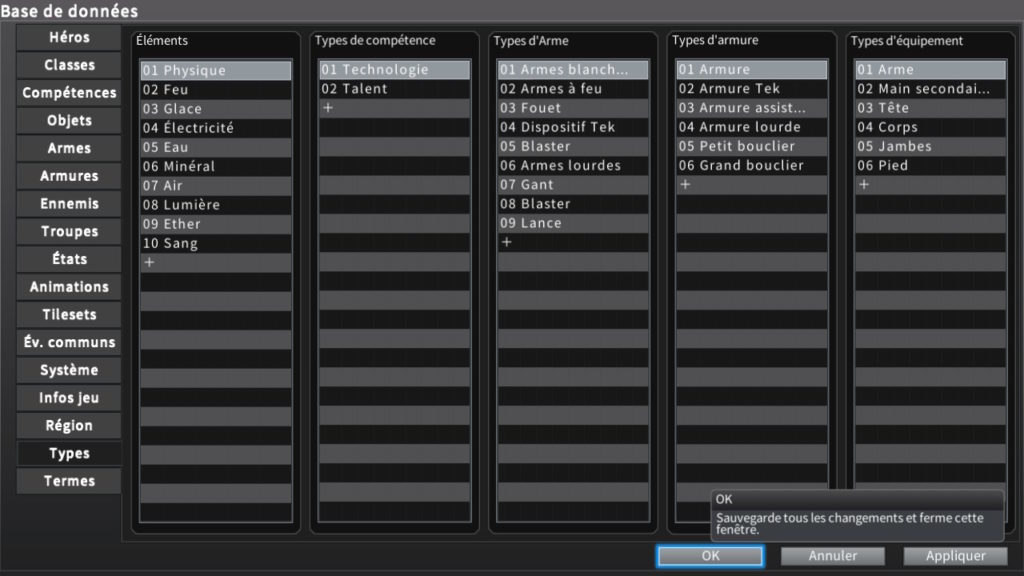Screen dimensions: 1024x576
Task: Select weapon type 09 Lance
Action: [573, 223]
